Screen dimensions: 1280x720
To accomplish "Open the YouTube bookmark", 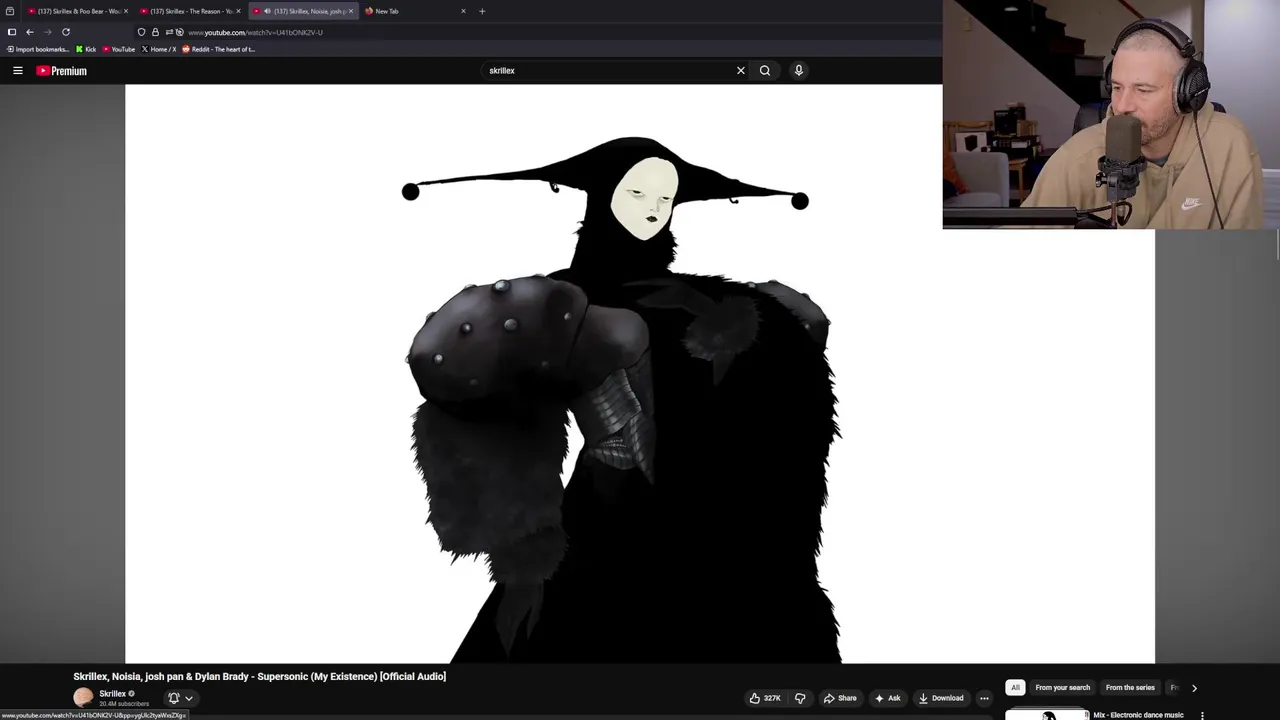I will click(119, 49).
